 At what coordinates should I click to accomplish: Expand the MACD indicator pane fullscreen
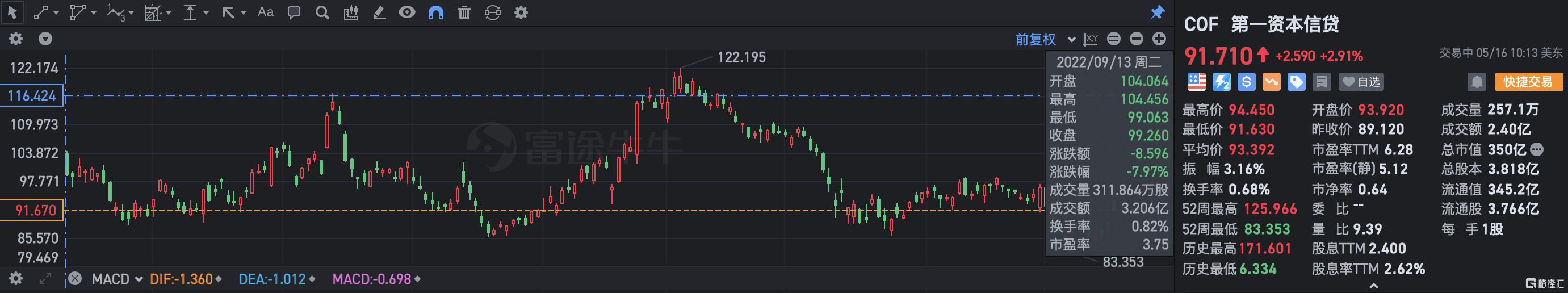pos(45,278)
